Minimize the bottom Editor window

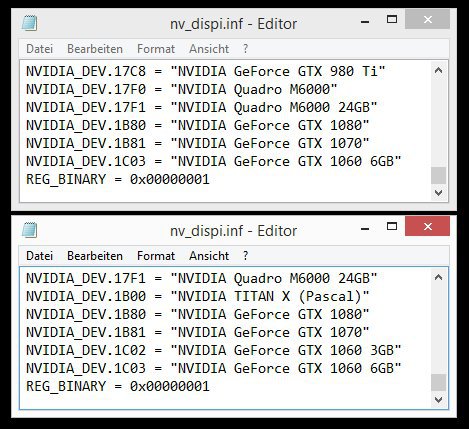(x=365, y=229)
